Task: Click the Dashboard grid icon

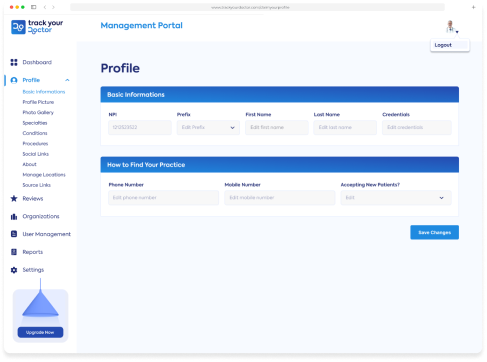Action: 14,62
